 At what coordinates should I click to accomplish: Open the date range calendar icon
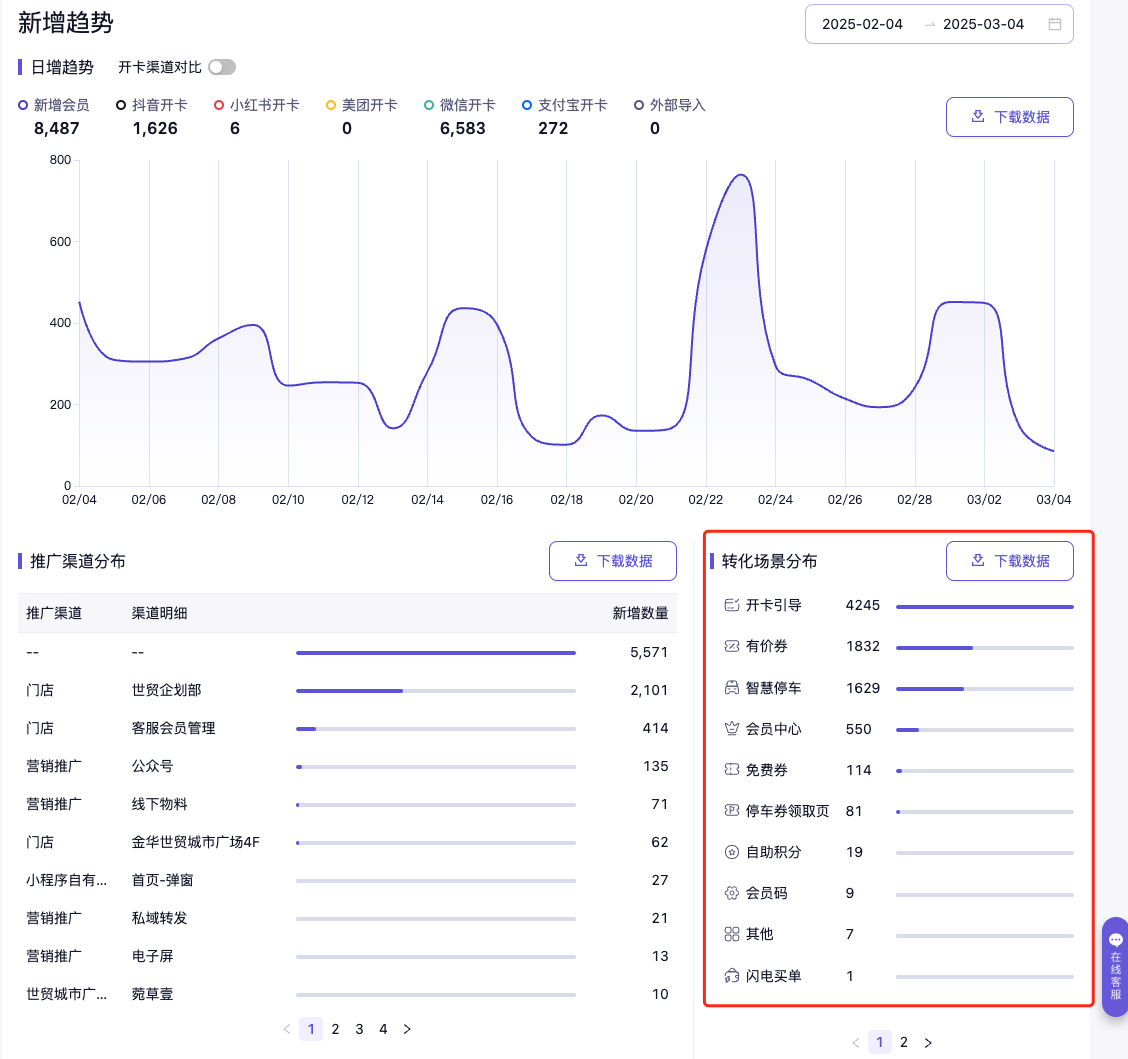pyautogui.click(x=1054, y=24)
